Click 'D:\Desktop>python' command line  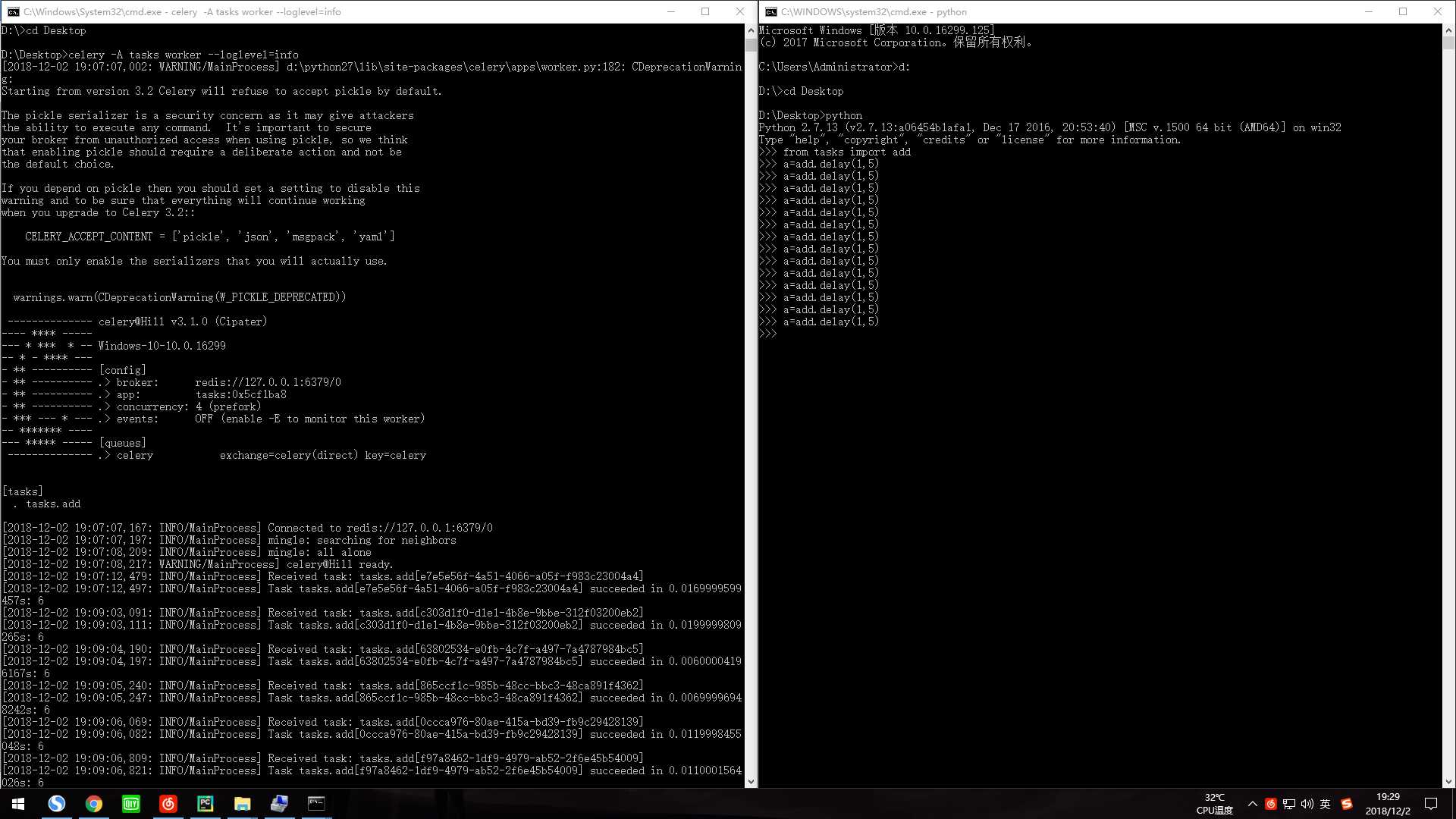[811, 115]
